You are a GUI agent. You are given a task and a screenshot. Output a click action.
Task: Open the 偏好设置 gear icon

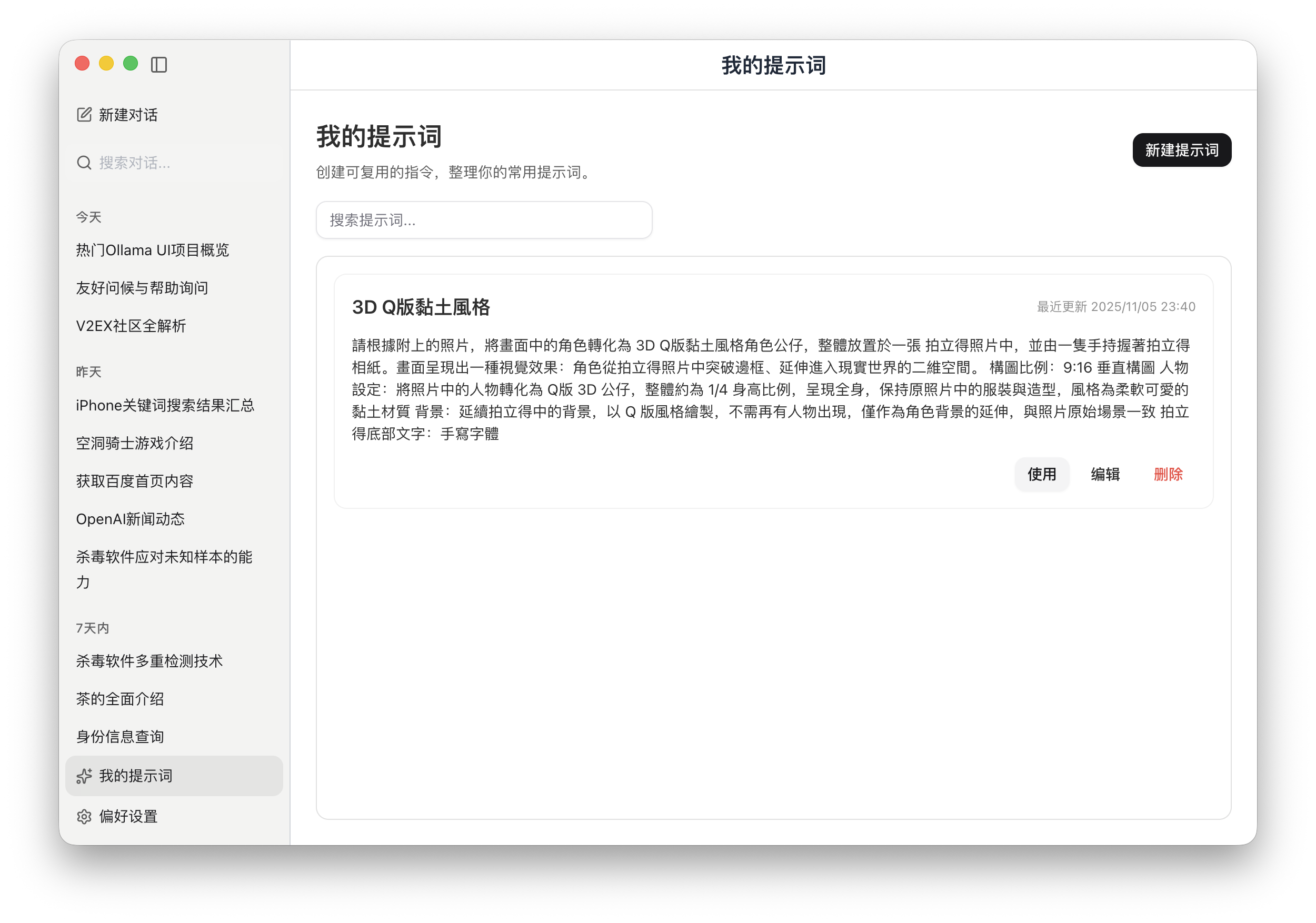click(84, 816)
